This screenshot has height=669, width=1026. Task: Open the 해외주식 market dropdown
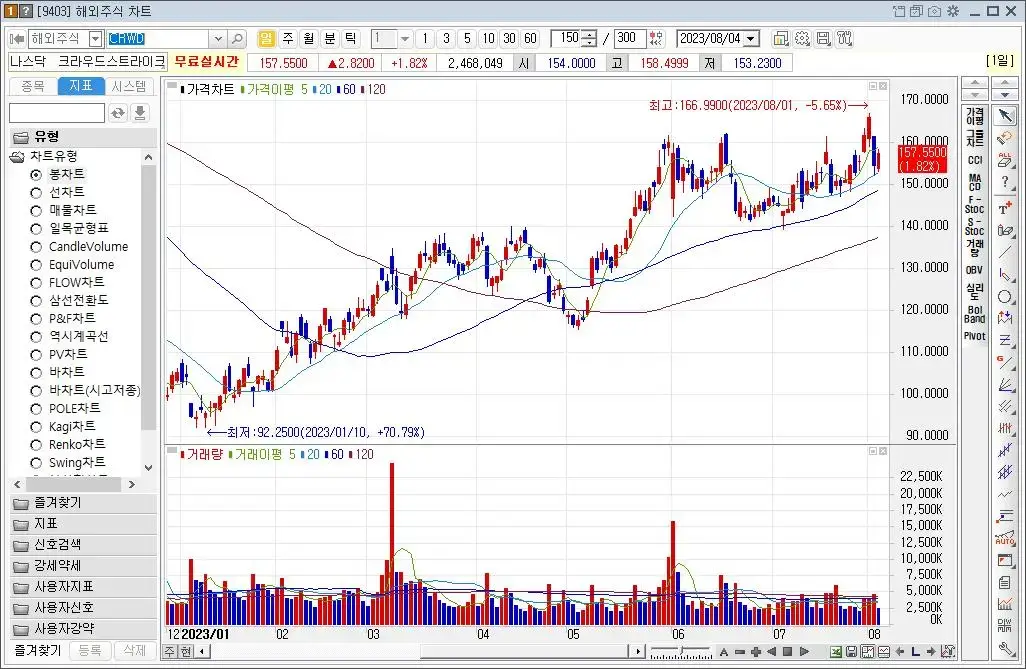96,39
